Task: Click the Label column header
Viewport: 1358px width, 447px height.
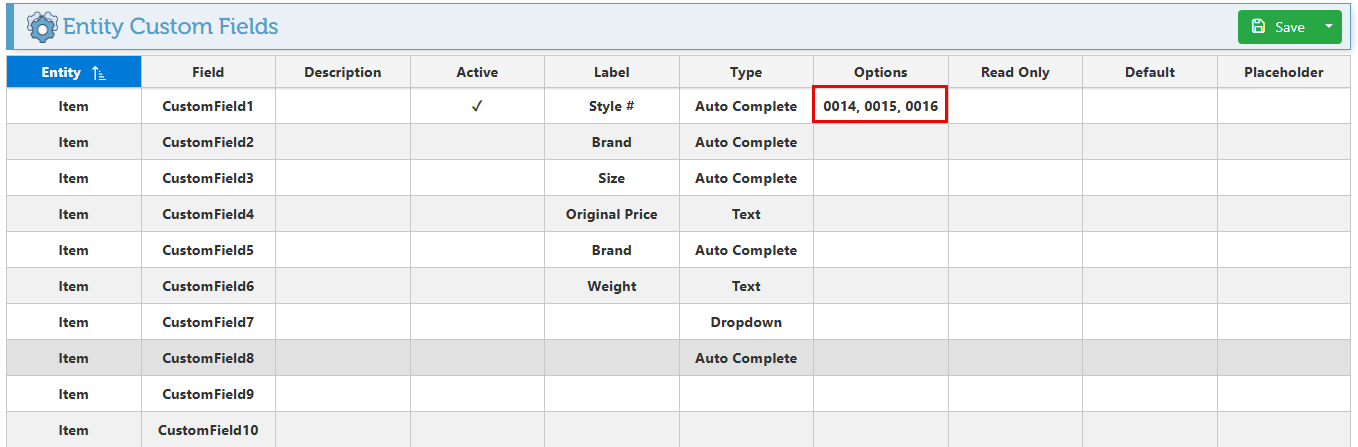Action: (611, 72)
